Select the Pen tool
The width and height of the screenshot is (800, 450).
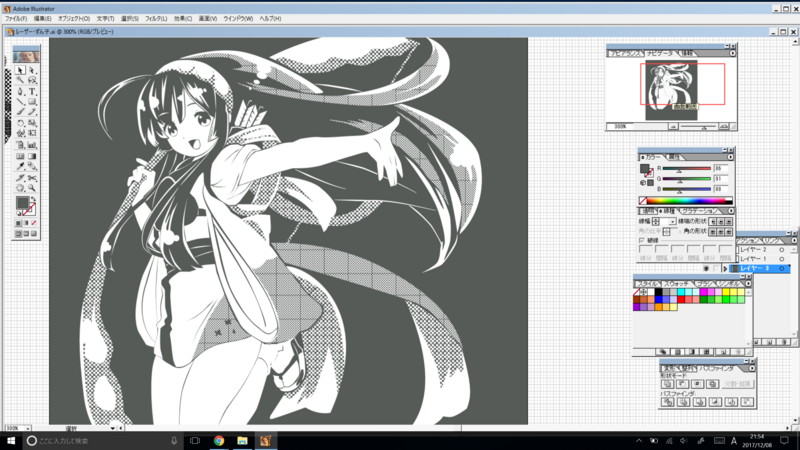click(20, 91)
